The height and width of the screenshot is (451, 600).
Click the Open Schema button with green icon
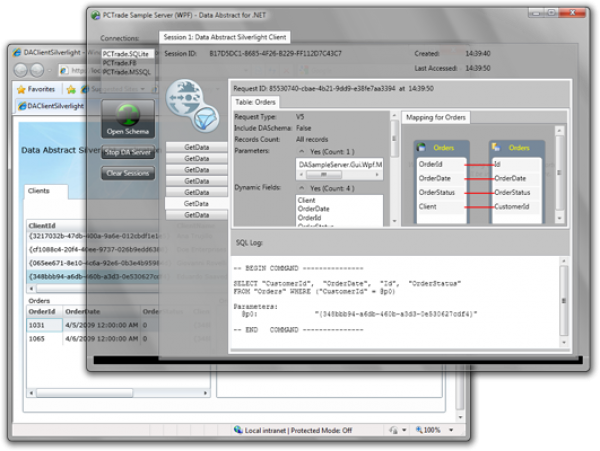(x=128, y=119)
